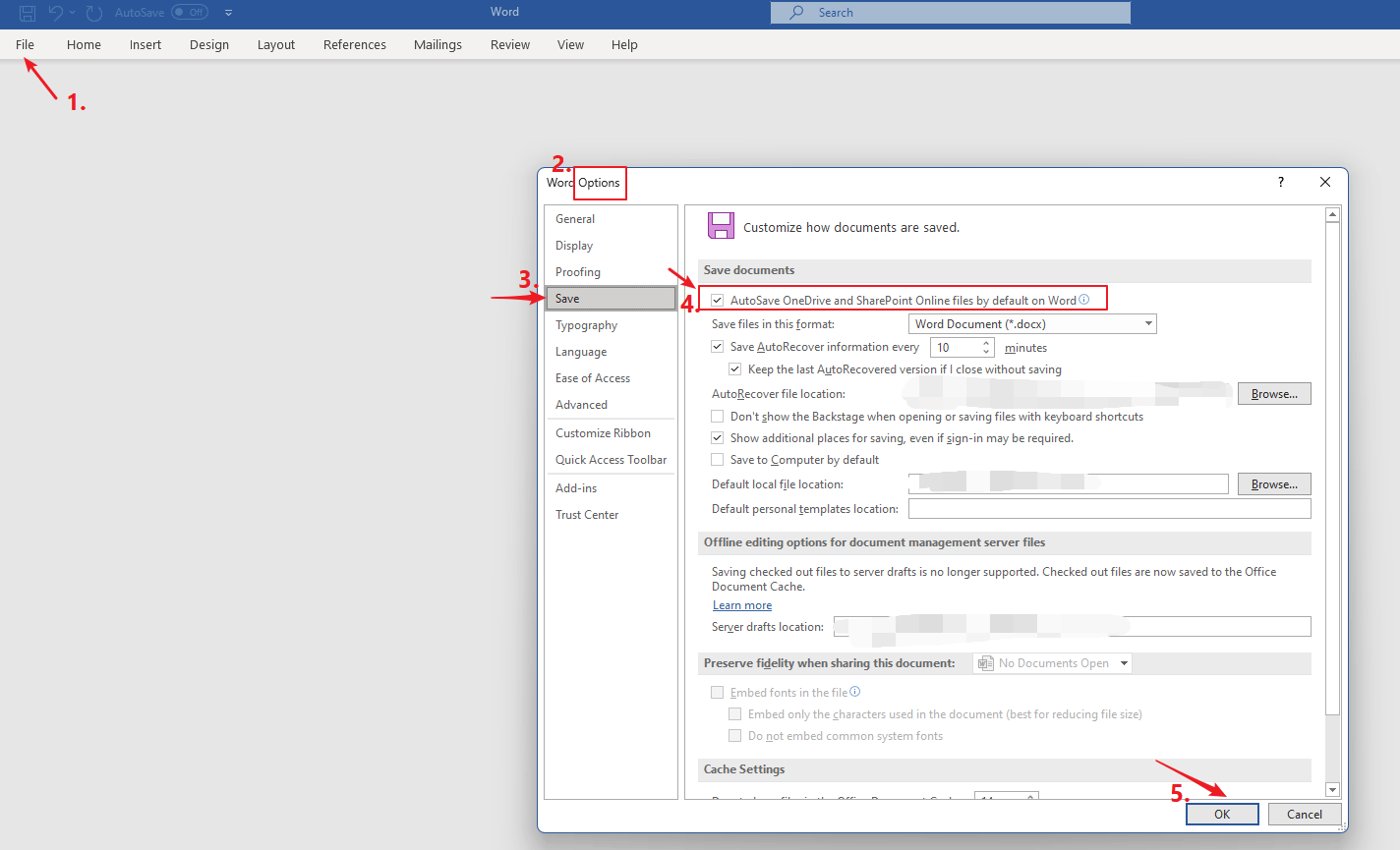Viewport: 1400px width, 850px height.
Task: Select Customize Ribbon in the sidebar
Action: click(611, 433)
